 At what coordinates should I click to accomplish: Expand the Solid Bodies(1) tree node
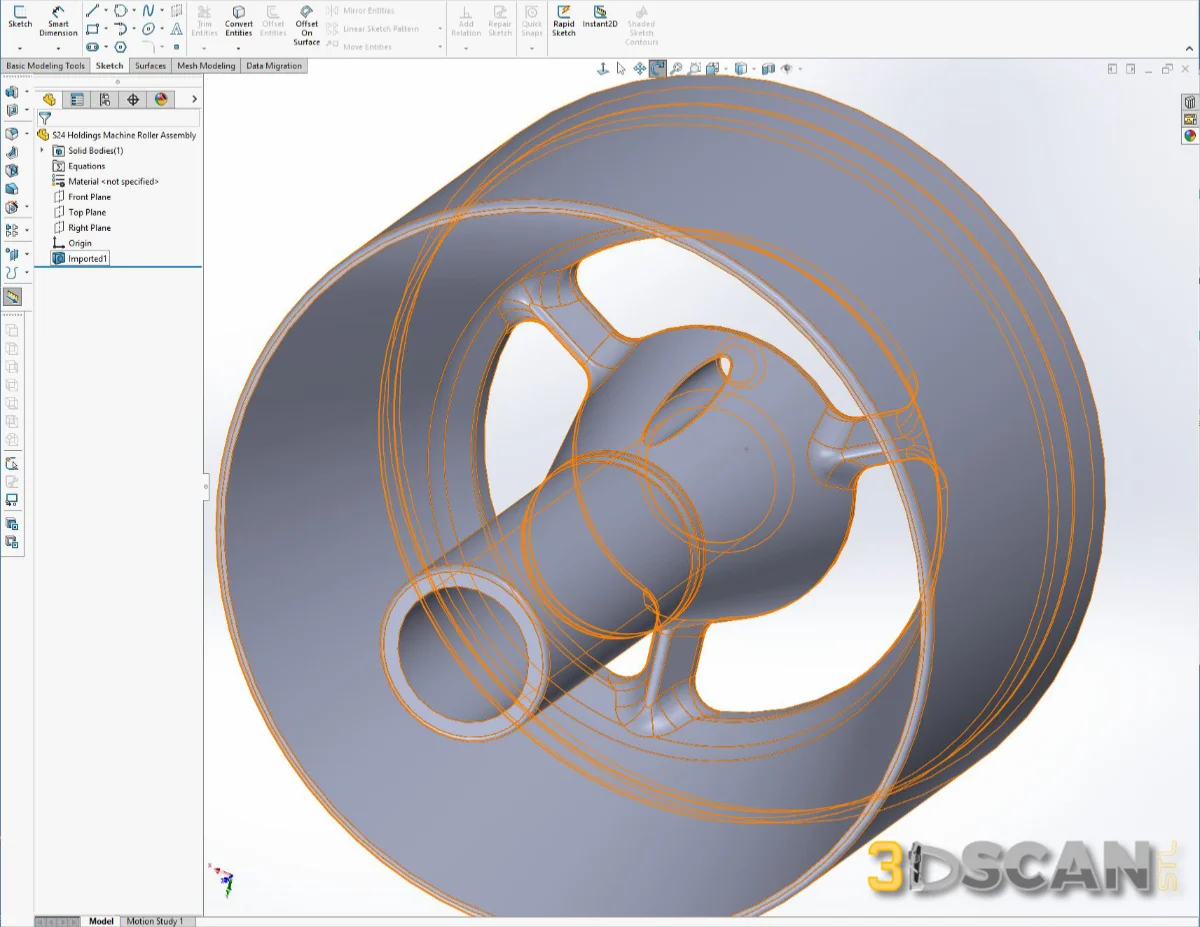pos(42,150)
